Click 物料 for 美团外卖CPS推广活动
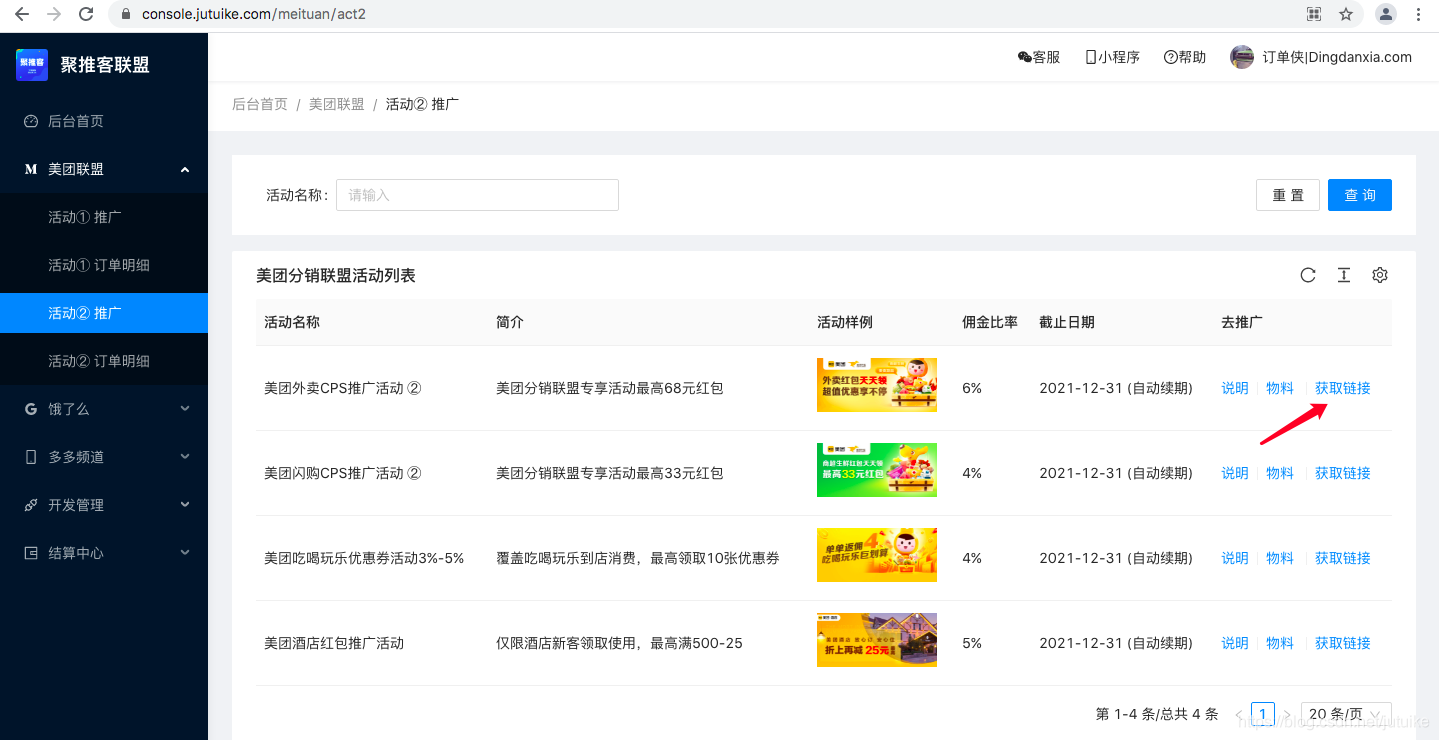 [1280, 388]
